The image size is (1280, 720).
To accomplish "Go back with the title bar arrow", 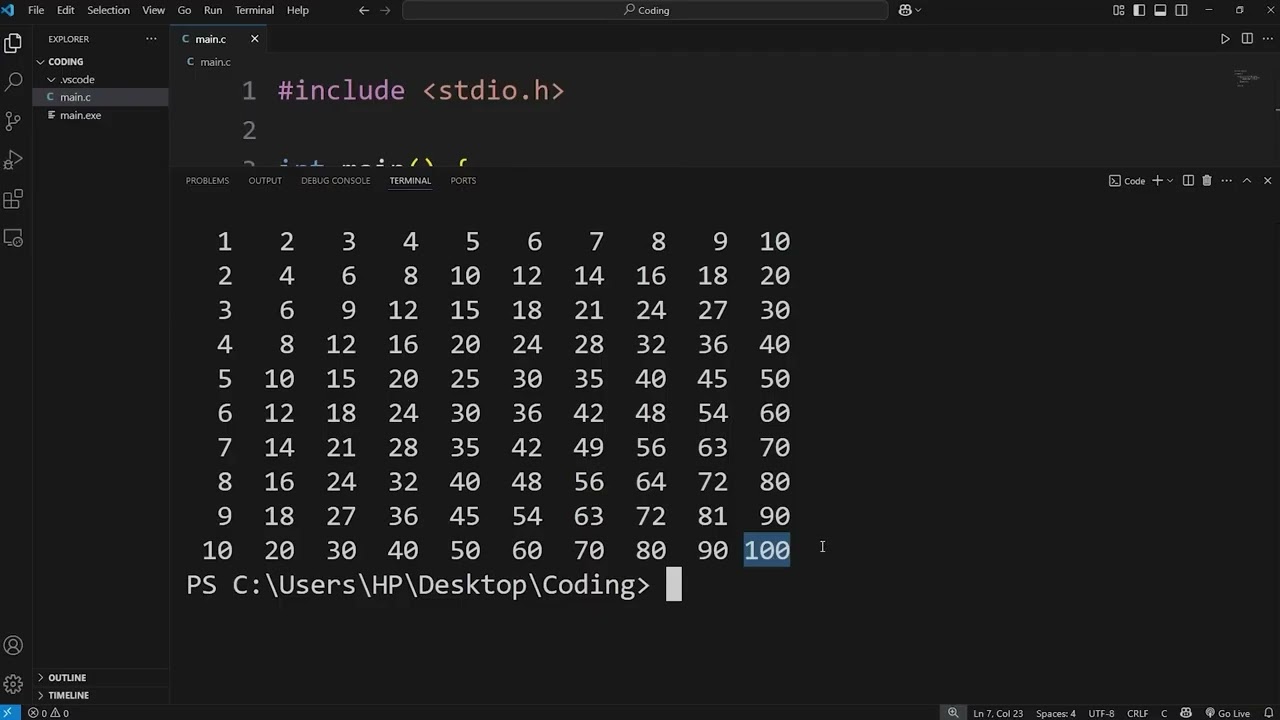I will click(364, 10).
